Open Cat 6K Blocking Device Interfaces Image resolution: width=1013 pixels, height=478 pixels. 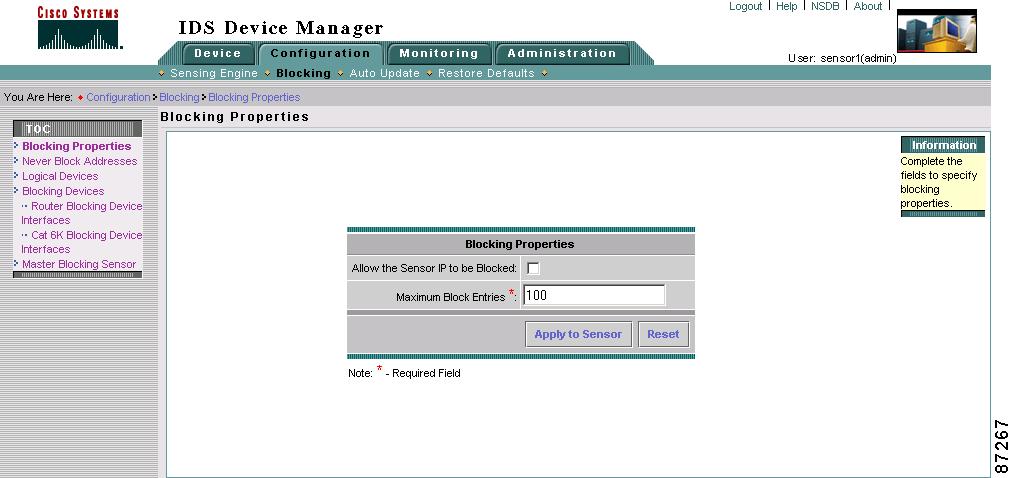coord(81,242)
